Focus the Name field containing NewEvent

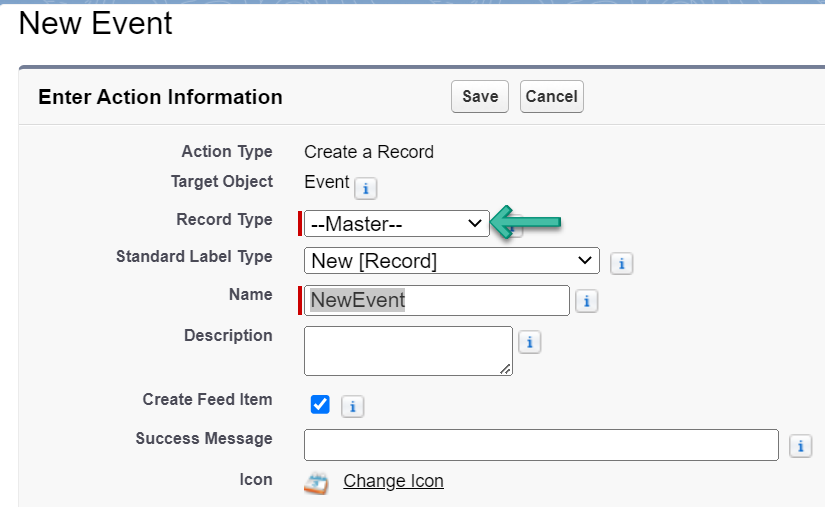click(436, 300)
